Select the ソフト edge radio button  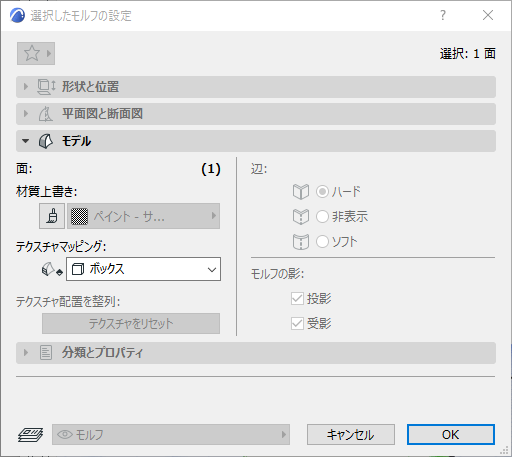coord(322,241)
